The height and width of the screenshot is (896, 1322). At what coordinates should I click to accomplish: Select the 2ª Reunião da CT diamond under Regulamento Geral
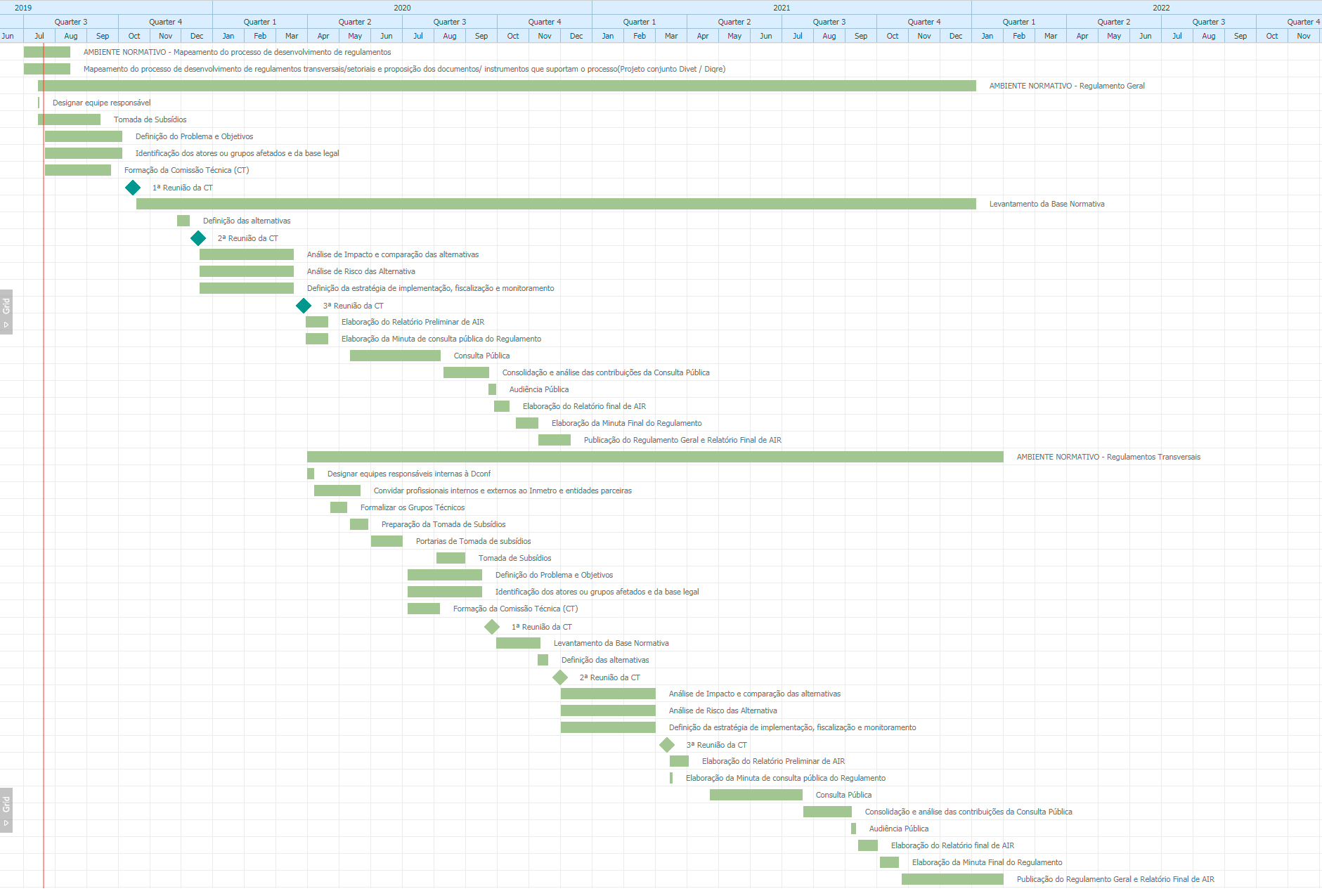[198, 238]
